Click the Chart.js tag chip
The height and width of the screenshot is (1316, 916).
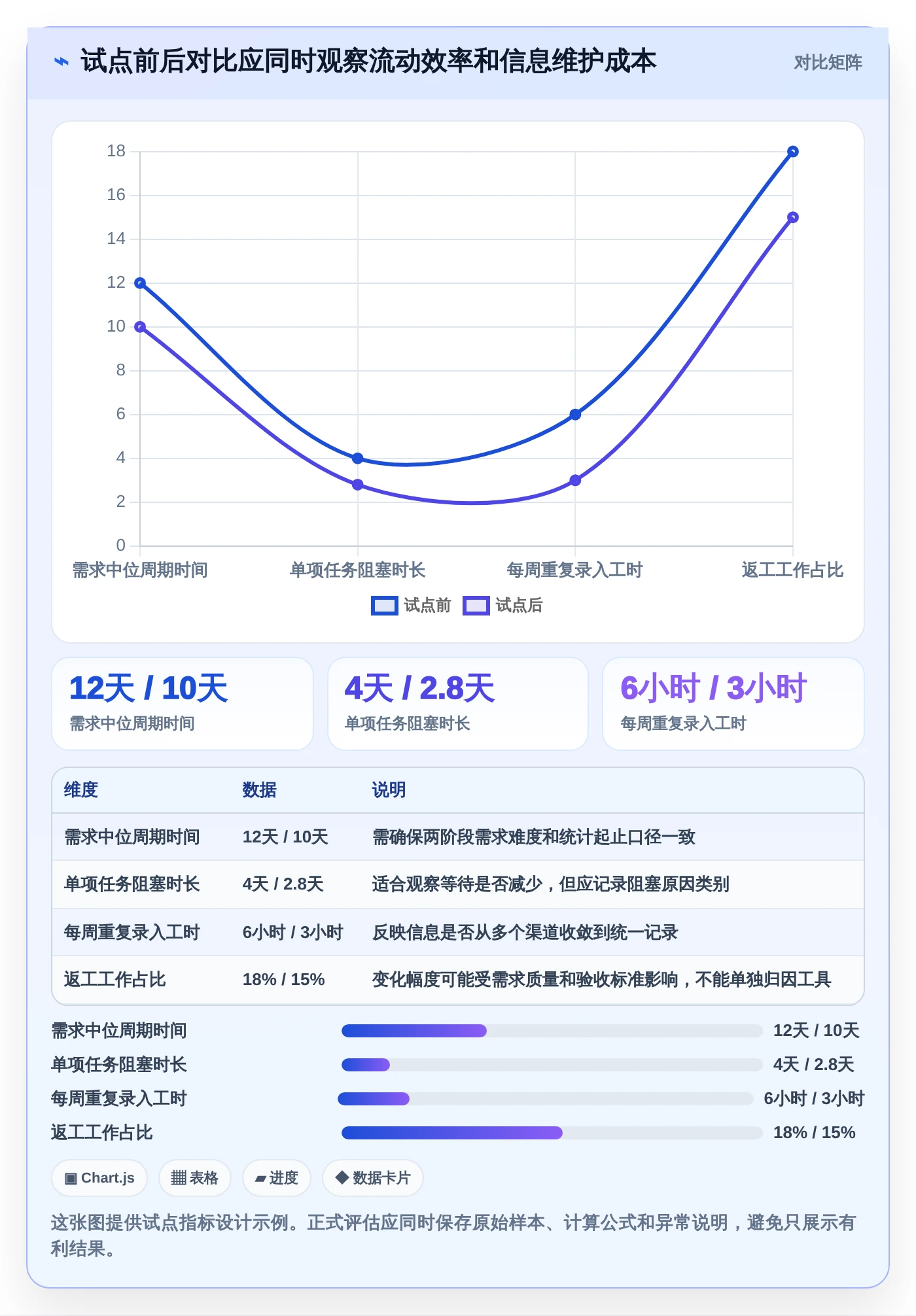[x=99, y=1178]
